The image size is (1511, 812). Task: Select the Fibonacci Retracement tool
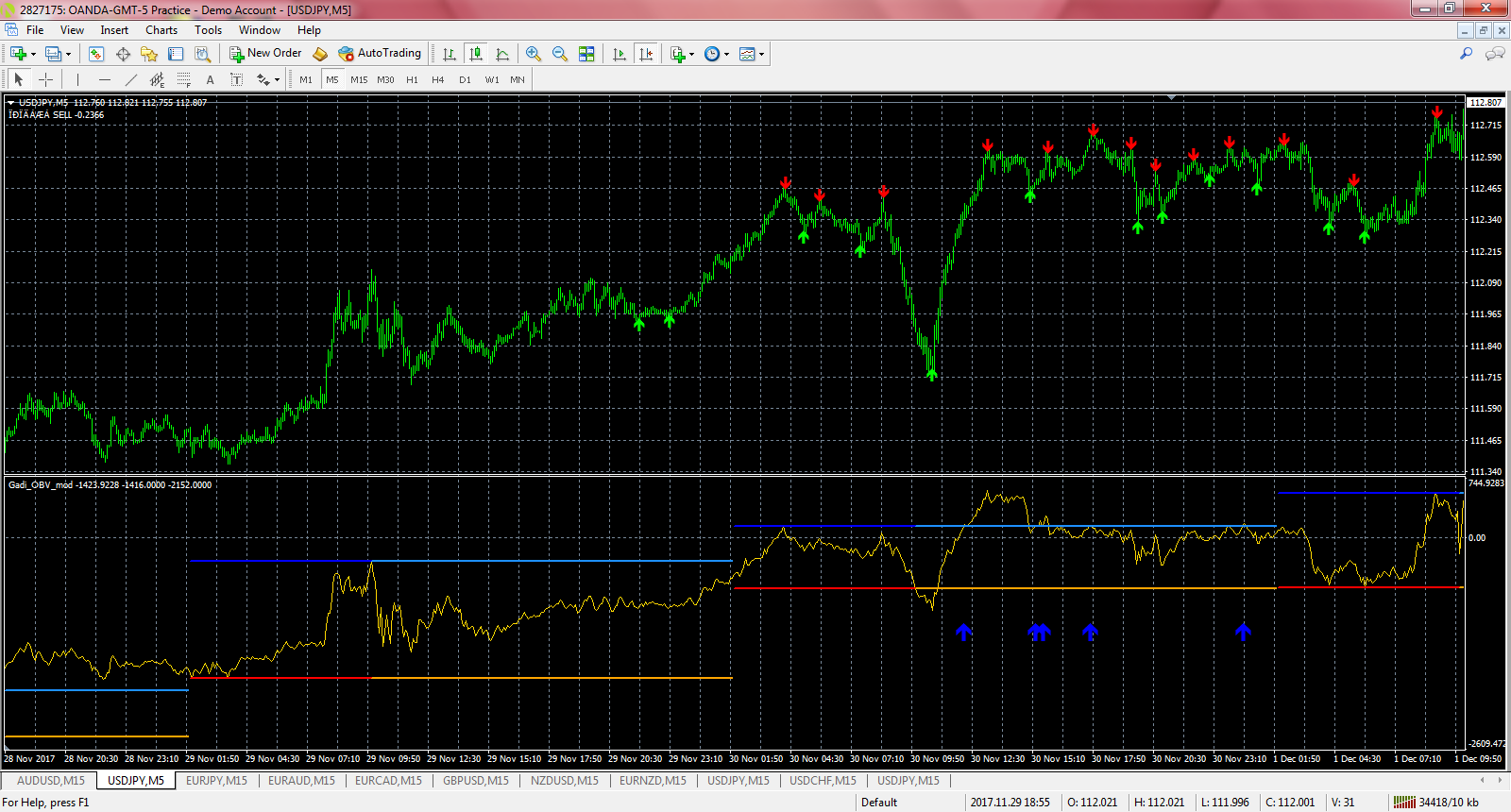183,79
